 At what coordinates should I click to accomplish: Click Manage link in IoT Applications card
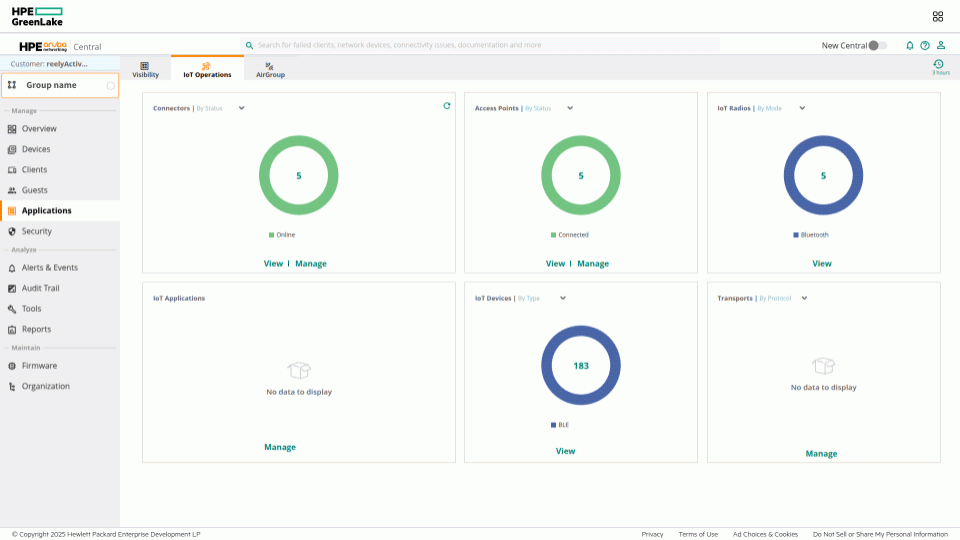coord(280,447)
